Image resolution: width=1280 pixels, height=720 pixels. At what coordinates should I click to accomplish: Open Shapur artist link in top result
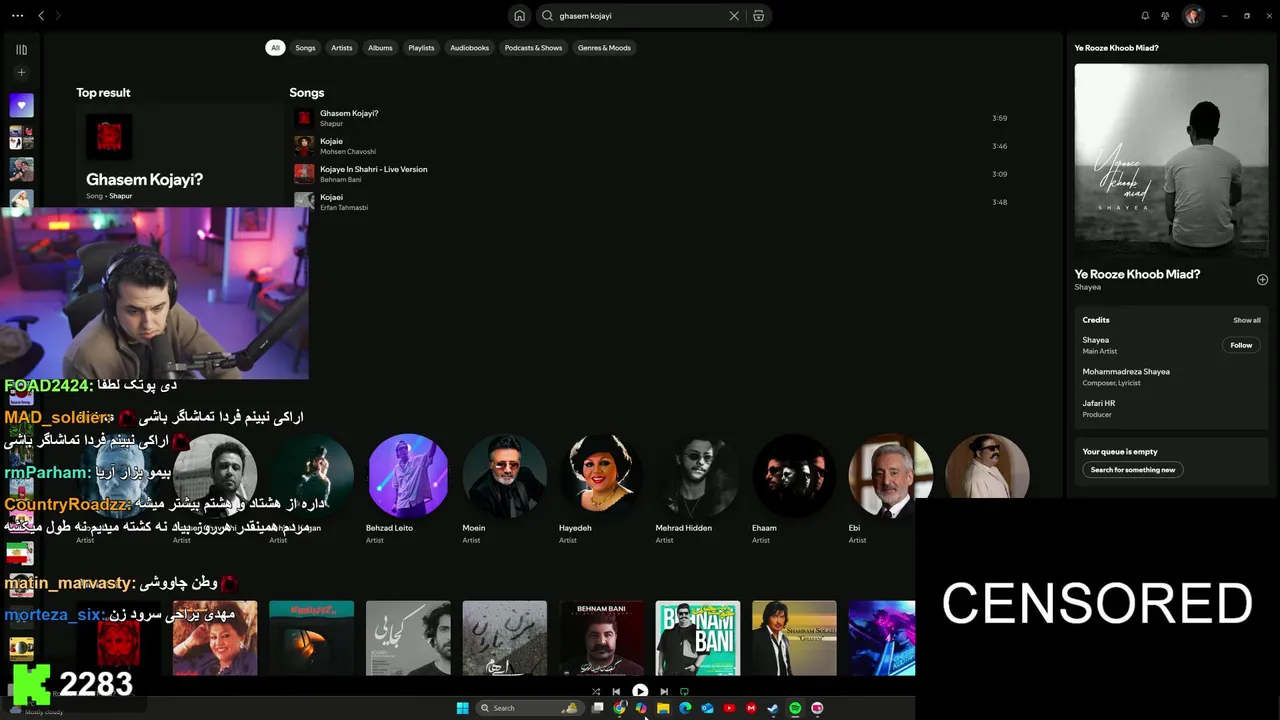coord(120,196)
